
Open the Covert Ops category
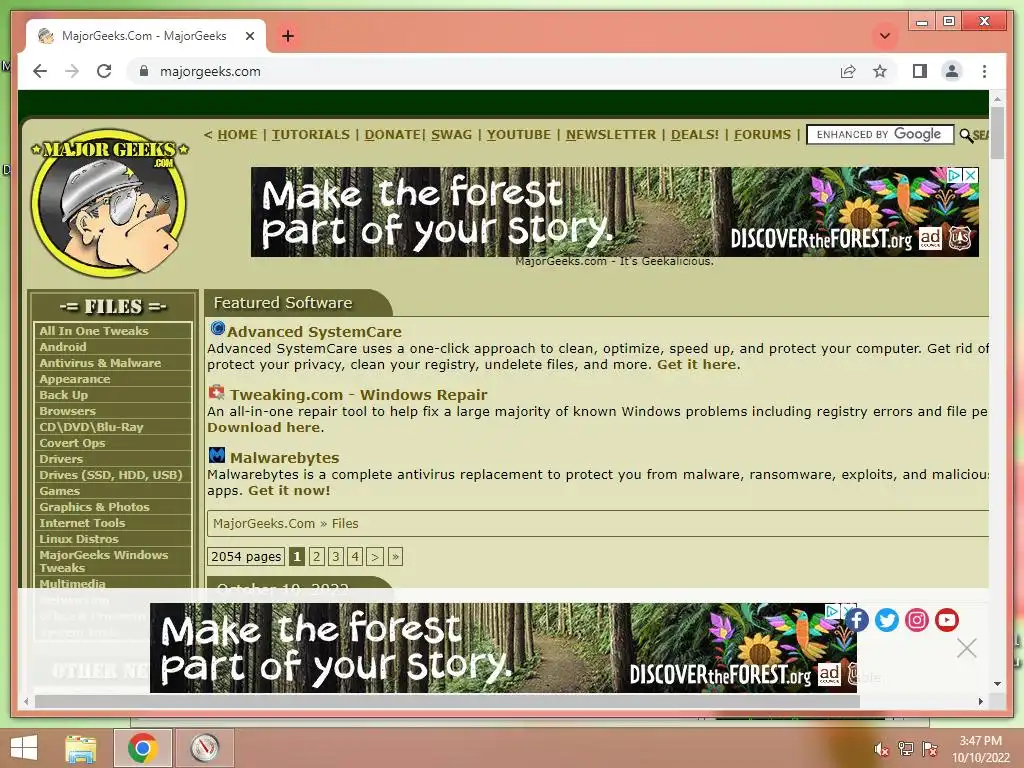click(72, 443)
